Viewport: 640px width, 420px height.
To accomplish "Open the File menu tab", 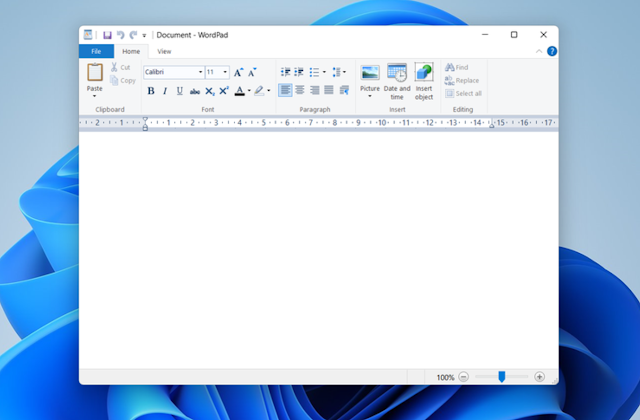I will tap(96, 51).
